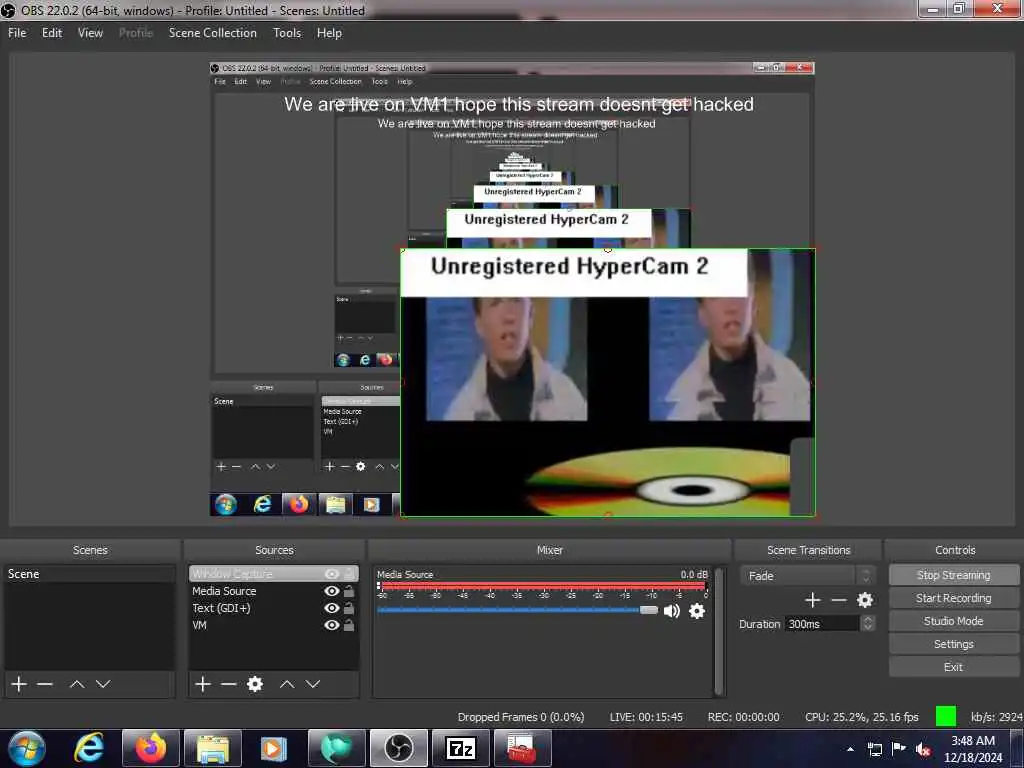Remove the selected scene with the minus icon
Viewport: 1024px width, 768px height.
[x=45, y=684]
